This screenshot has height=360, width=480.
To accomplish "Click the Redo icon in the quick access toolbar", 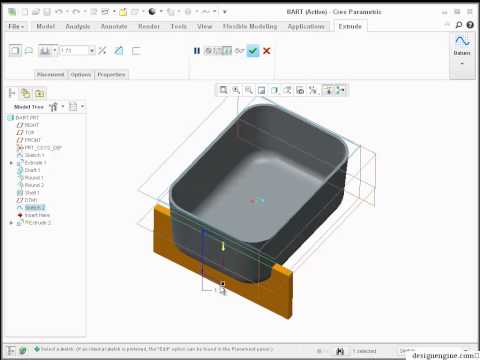I will coord(76,12).
